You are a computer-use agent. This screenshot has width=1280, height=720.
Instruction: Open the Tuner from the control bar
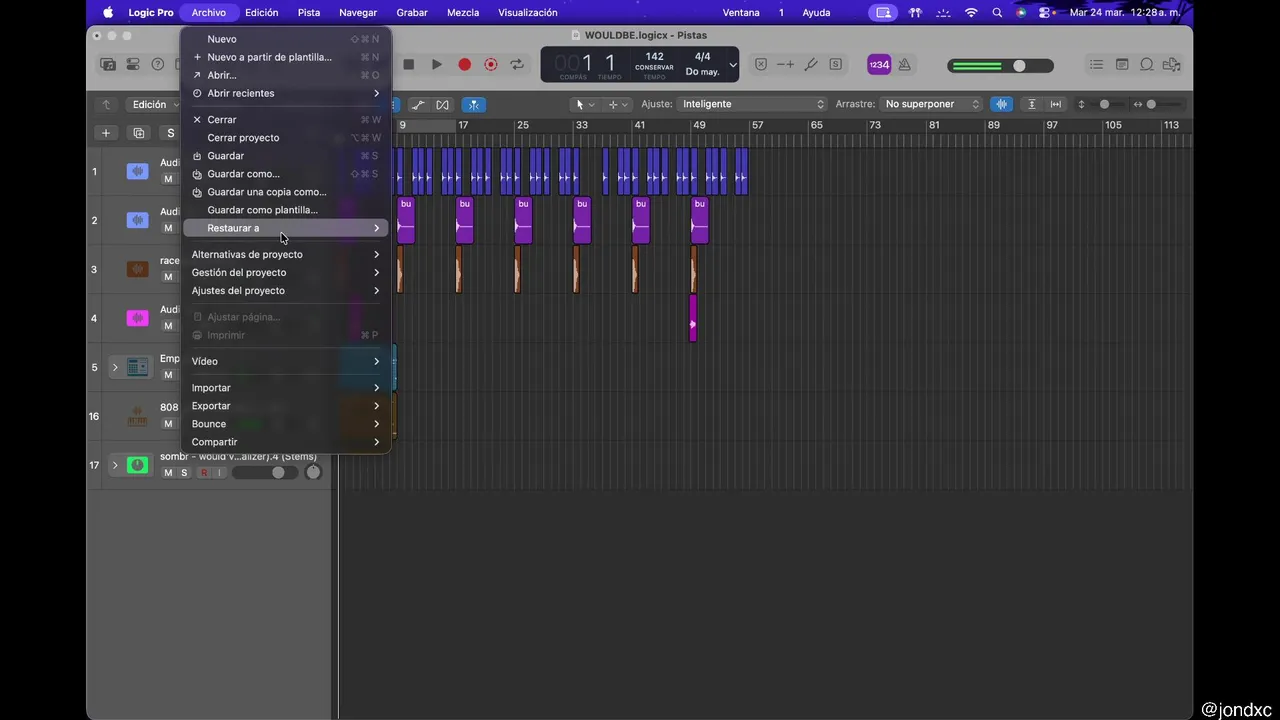[x=811, y=64]
